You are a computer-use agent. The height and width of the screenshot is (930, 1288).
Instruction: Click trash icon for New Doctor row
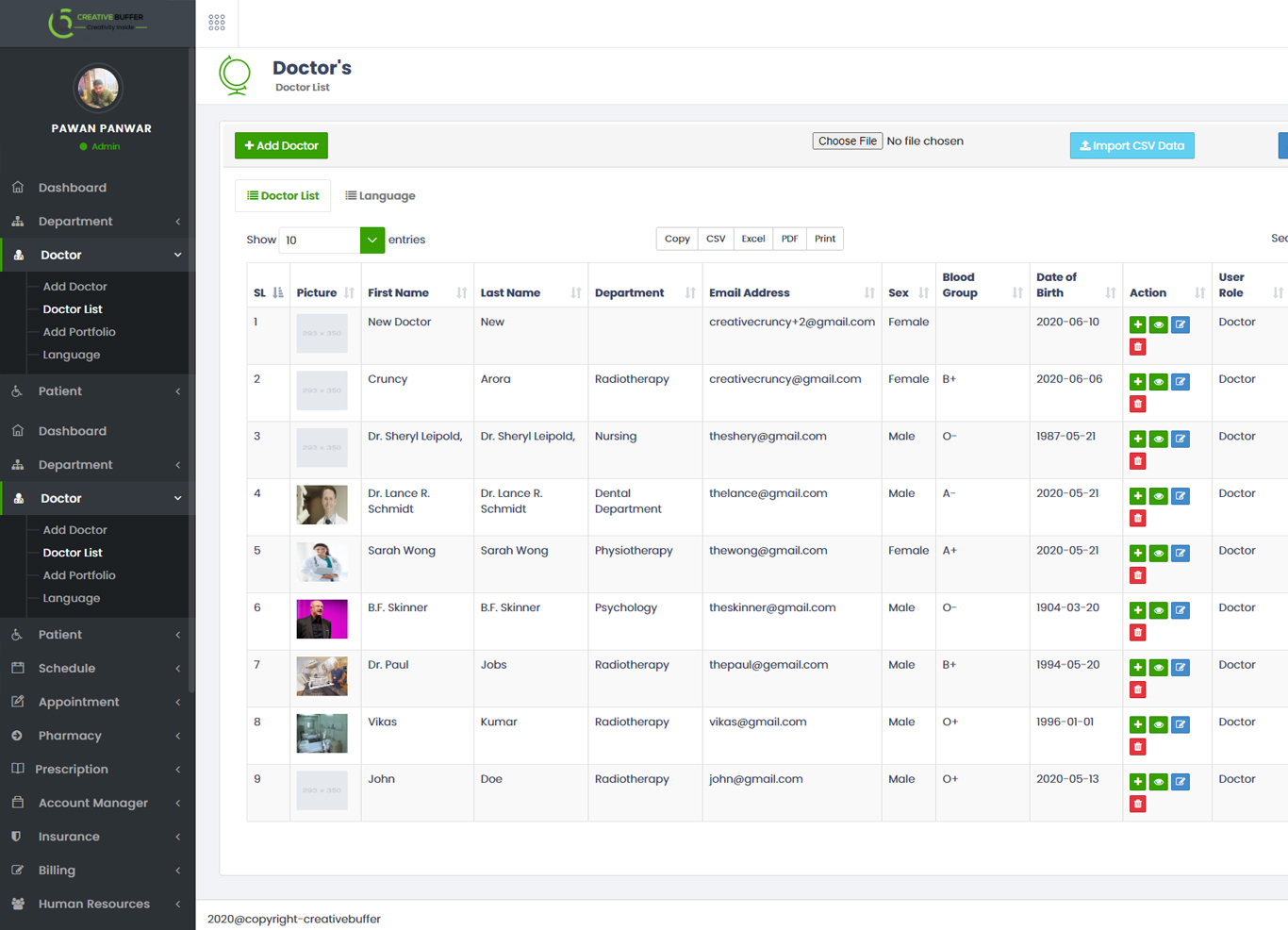pyautogui.click(x=1138, y=347)
